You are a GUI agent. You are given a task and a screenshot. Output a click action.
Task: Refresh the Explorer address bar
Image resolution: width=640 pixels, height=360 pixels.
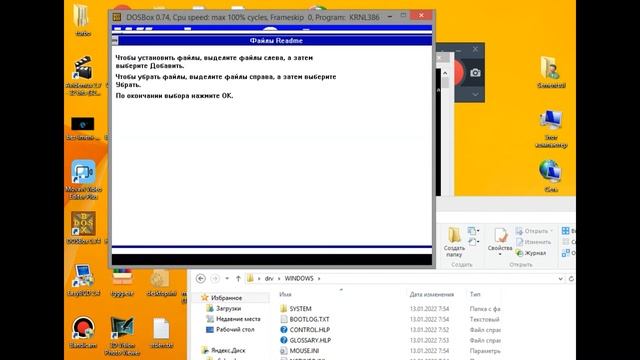pyautogui.click(x=571, y=278)
